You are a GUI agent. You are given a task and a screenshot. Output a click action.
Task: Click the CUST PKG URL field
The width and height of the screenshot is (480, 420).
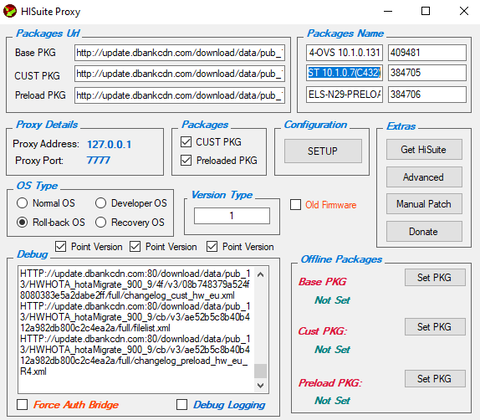(x=179, y=74)
